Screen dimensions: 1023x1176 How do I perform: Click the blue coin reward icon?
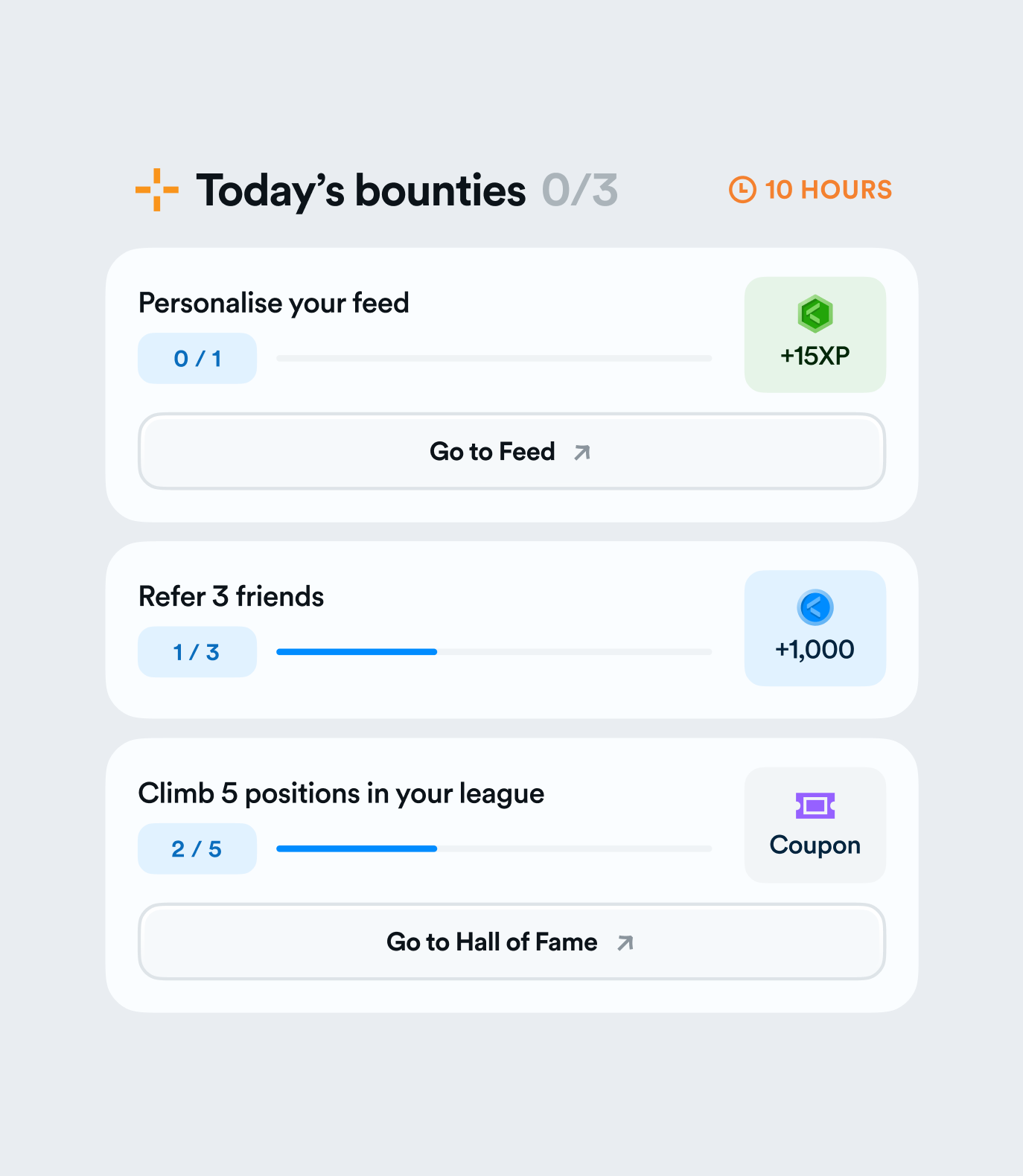point(815,607)
